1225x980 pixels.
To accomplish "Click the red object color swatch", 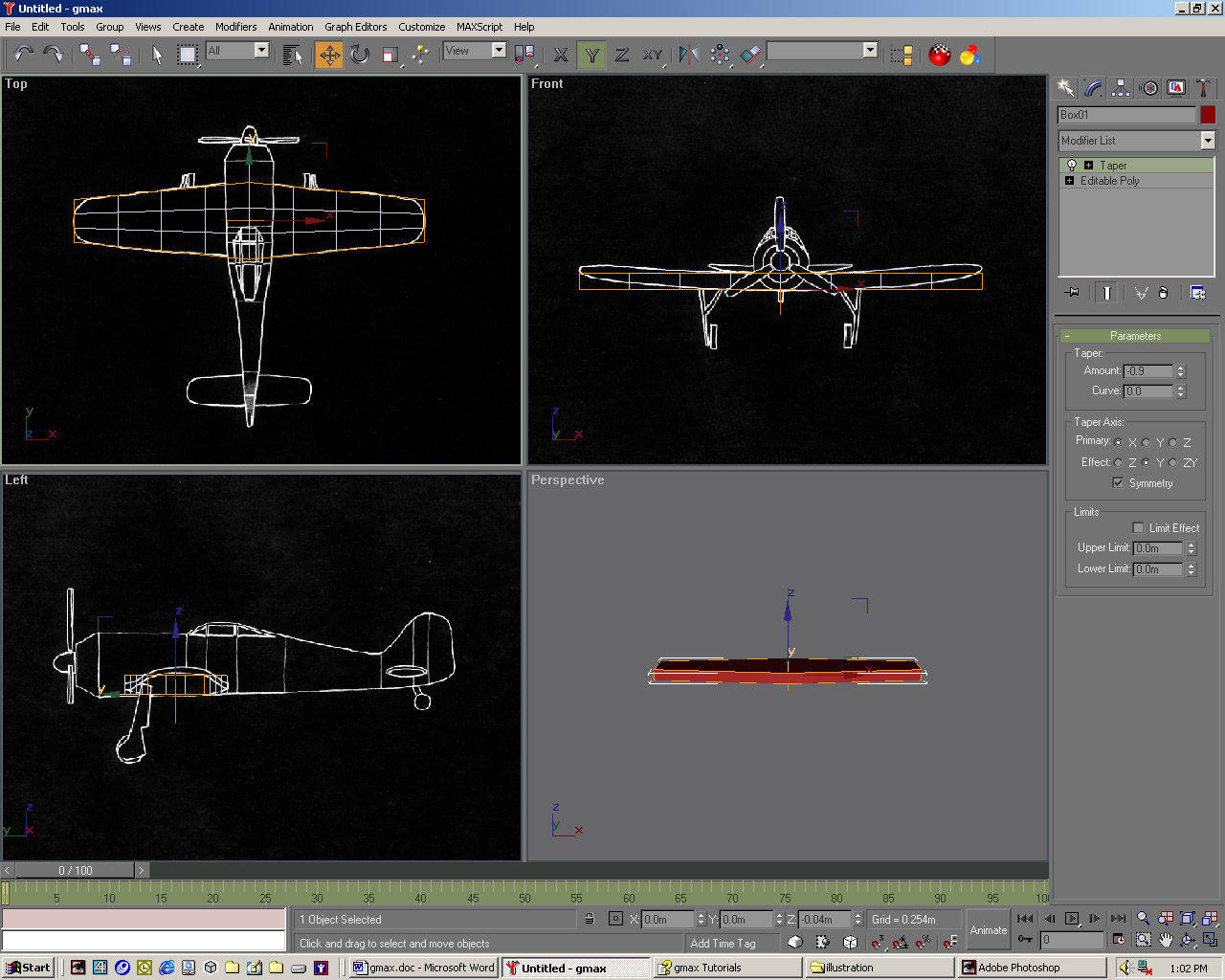I will click(x=1208, y=115).
